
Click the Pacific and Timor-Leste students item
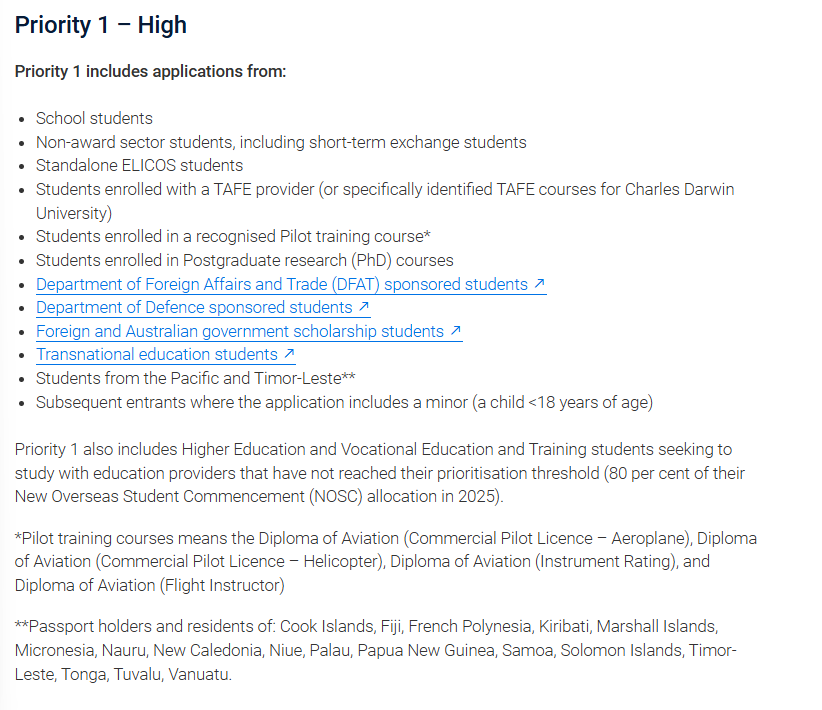(196, 378)
